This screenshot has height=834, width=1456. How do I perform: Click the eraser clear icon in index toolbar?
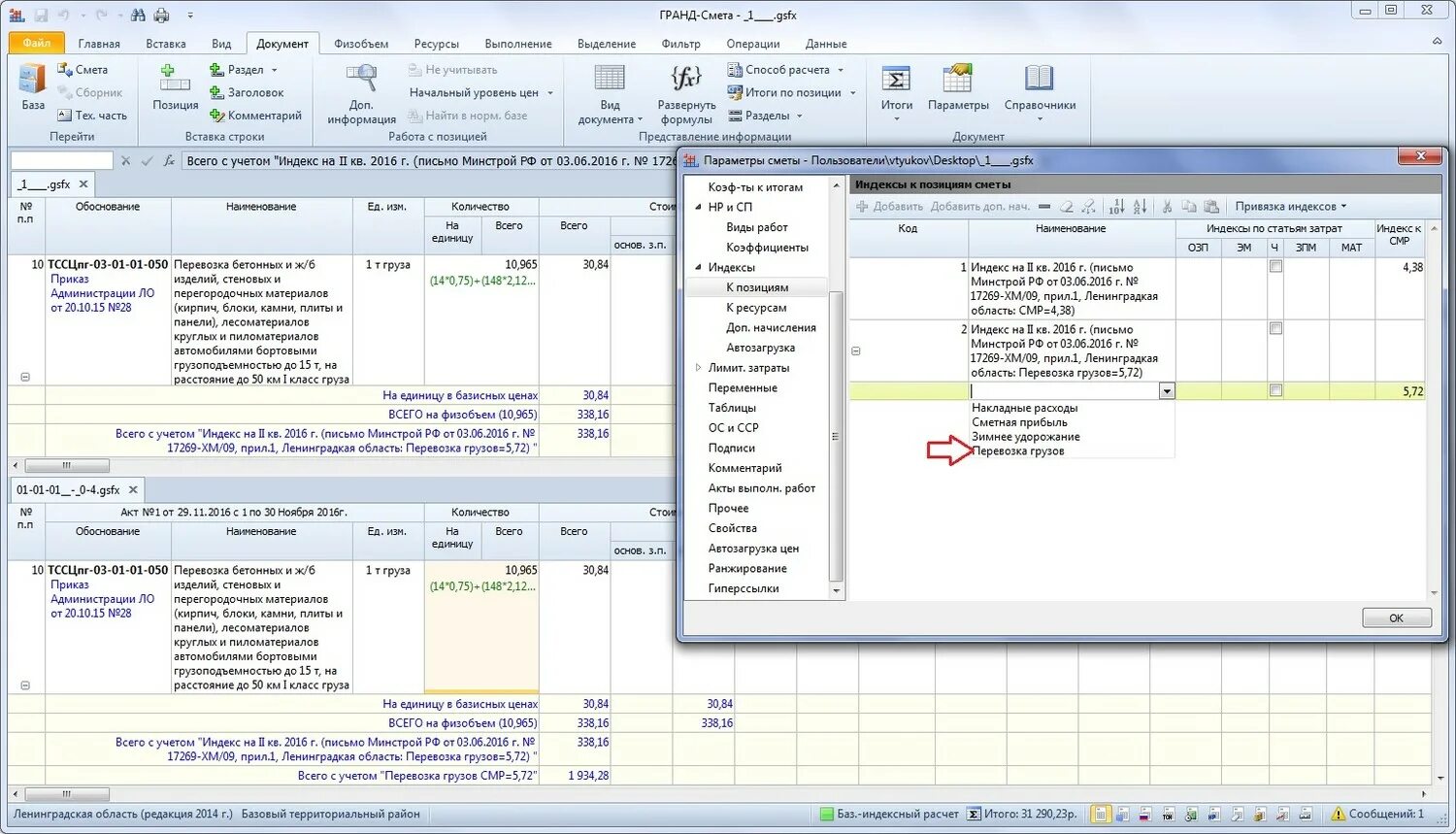(1067, 207)
